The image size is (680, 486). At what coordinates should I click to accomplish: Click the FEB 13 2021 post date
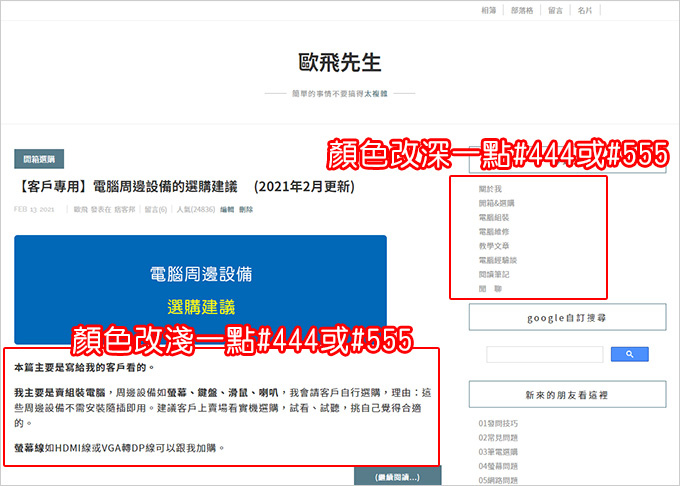pyautogui.click(x=34, y=209)
